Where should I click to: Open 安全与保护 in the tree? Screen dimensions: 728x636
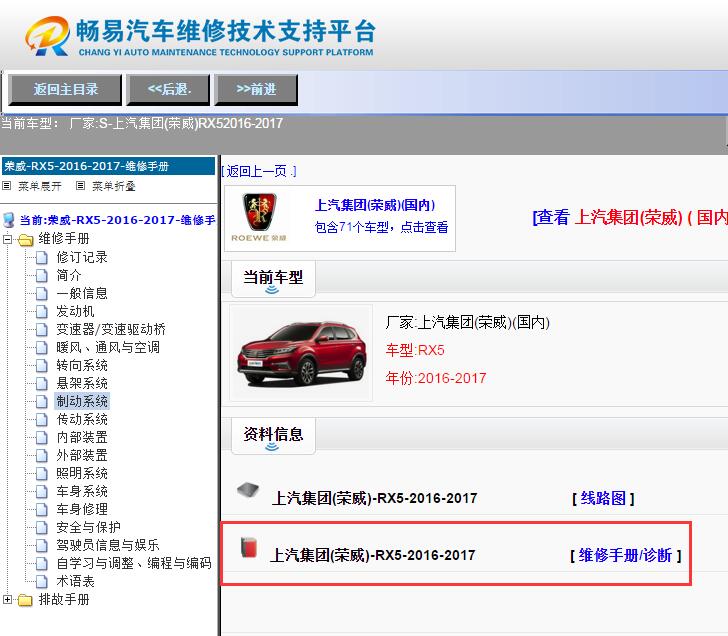[x=88, y=527]
